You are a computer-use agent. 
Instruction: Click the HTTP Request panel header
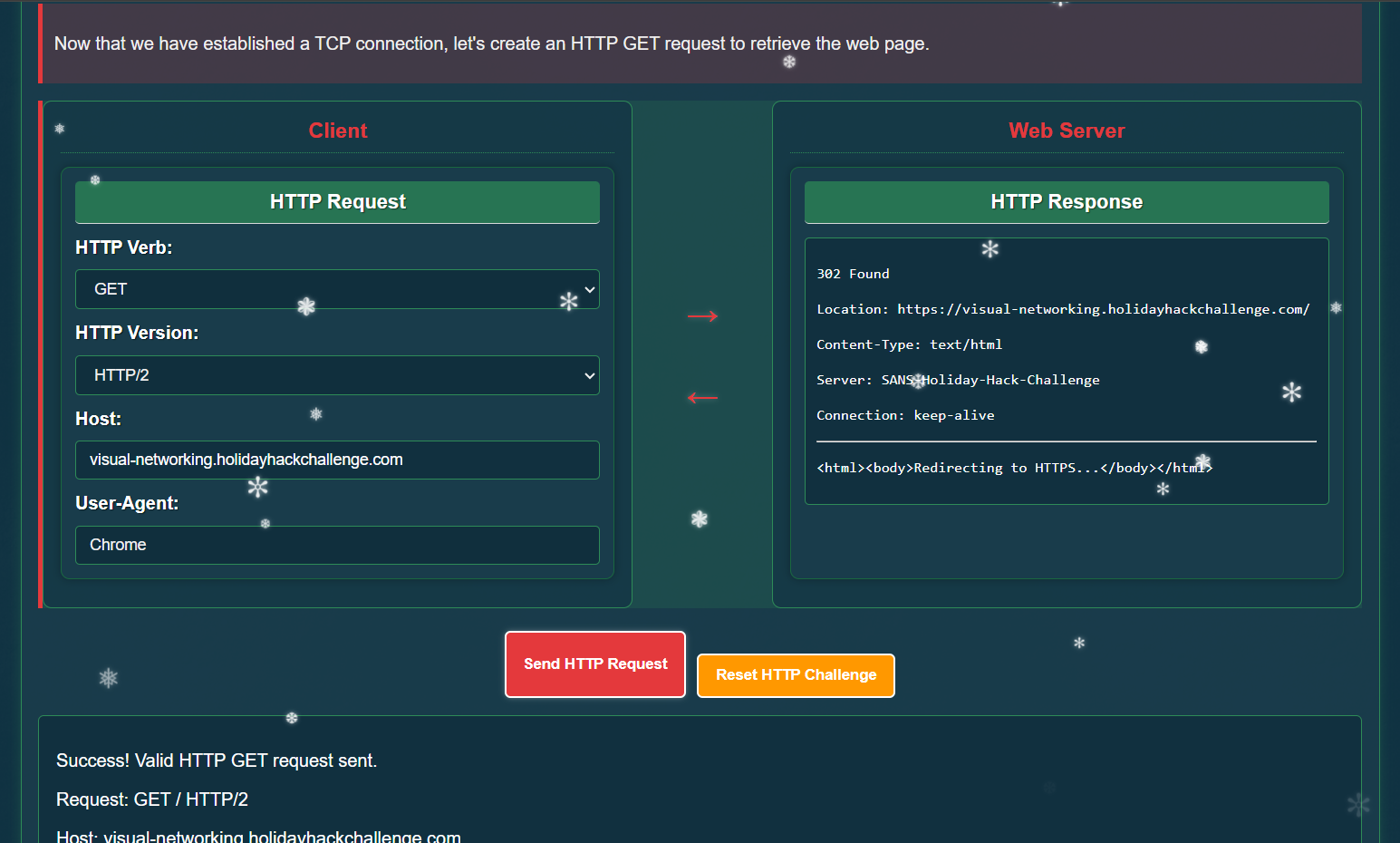click(x=337, y=202)
